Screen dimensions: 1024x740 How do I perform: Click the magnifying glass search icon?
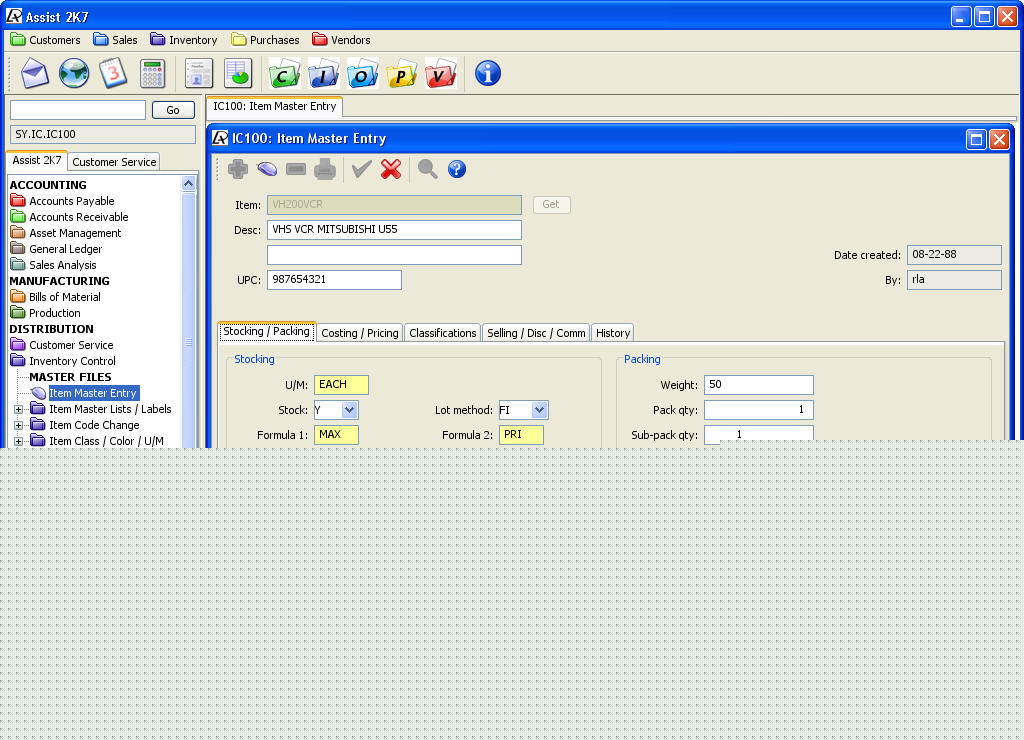[x=428, y=169]
